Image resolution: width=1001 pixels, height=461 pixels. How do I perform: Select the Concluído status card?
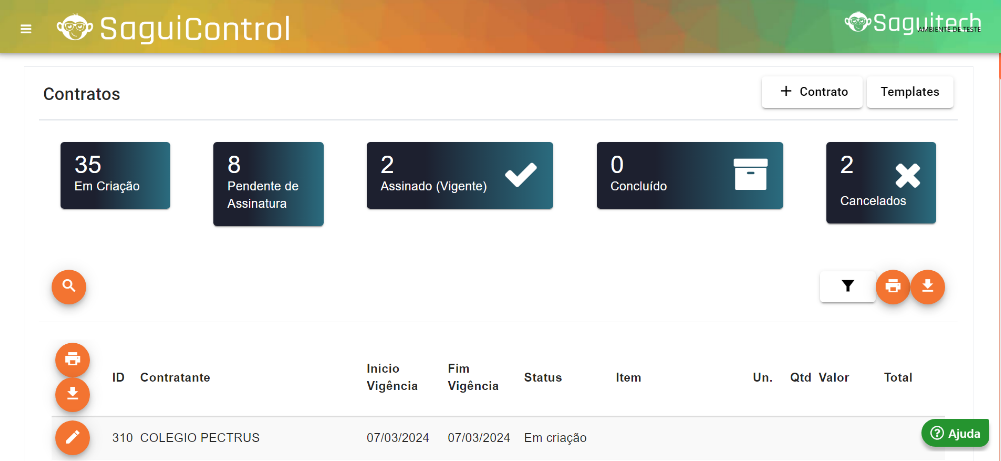689,175
